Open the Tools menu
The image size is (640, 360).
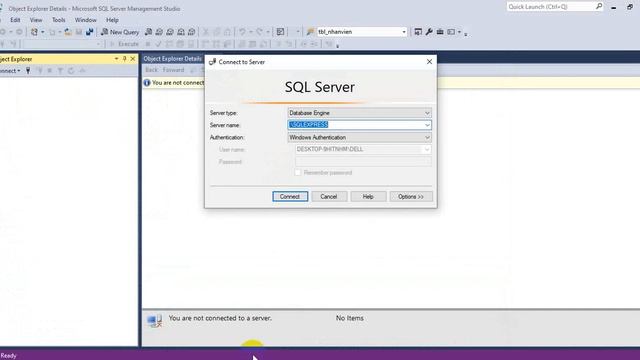(58, 20)
